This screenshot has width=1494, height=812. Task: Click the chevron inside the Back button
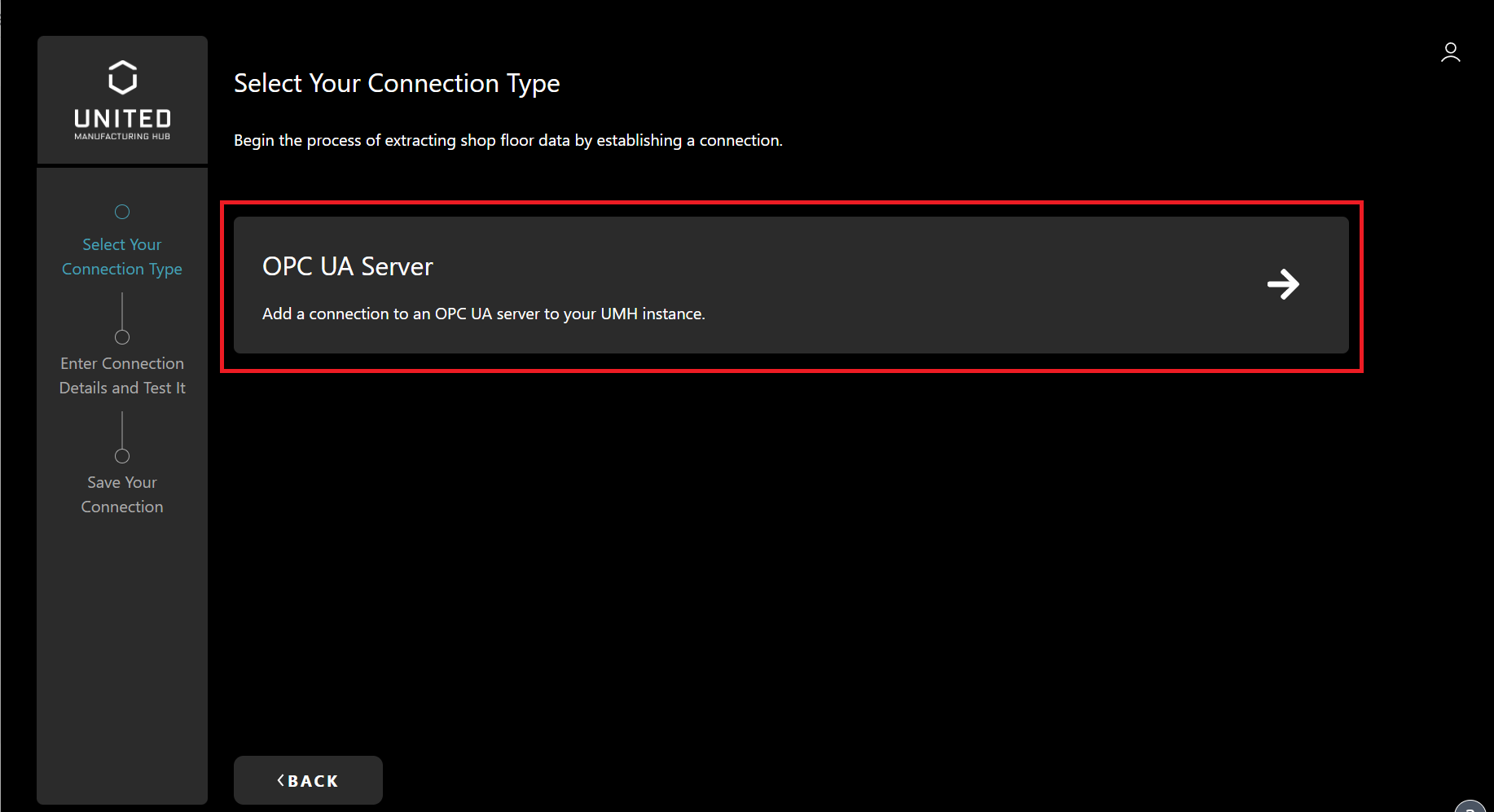point(281,780)
